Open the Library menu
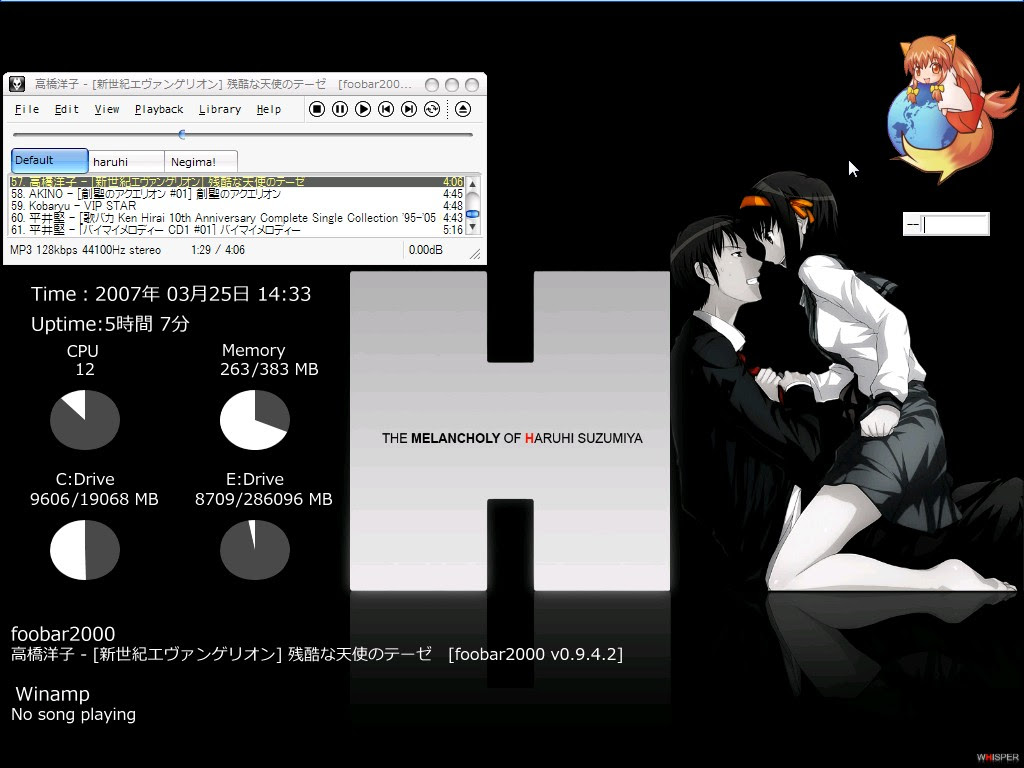Screen dimensions: 1024x768 pyautogui.click(x=219, y=109)
